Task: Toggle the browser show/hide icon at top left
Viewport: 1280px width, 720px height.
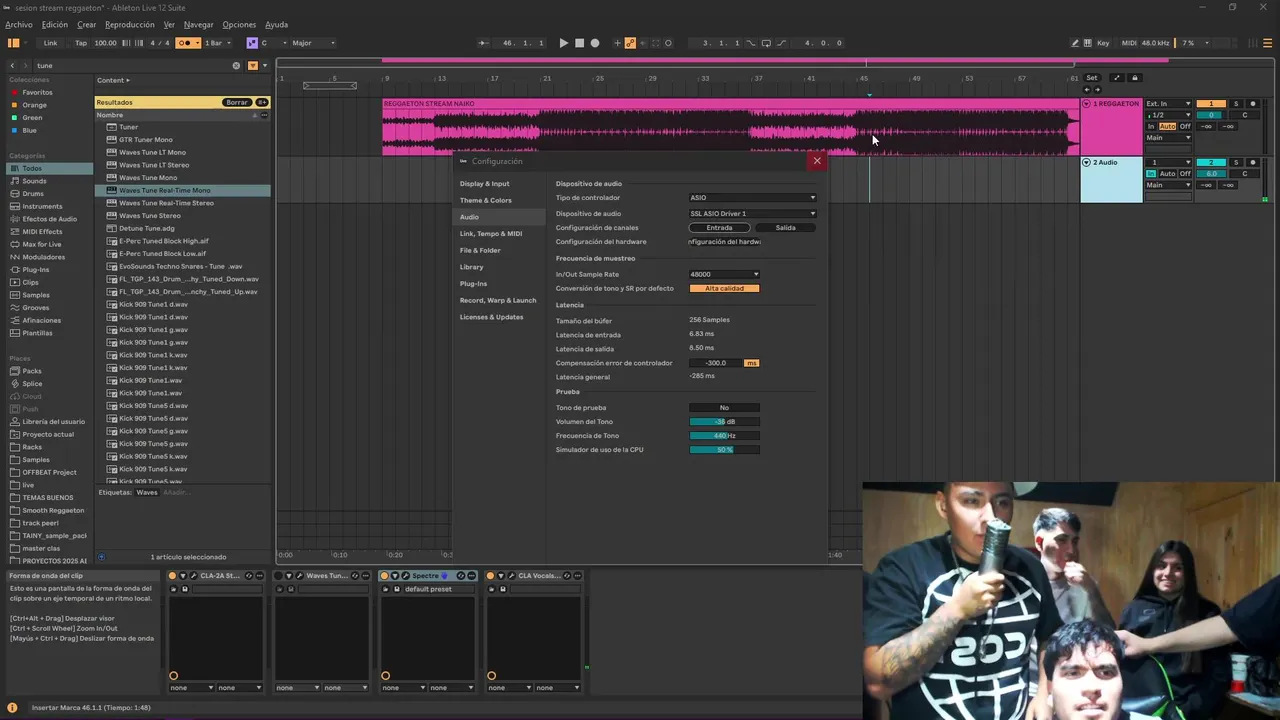Action: click(13, 43)
